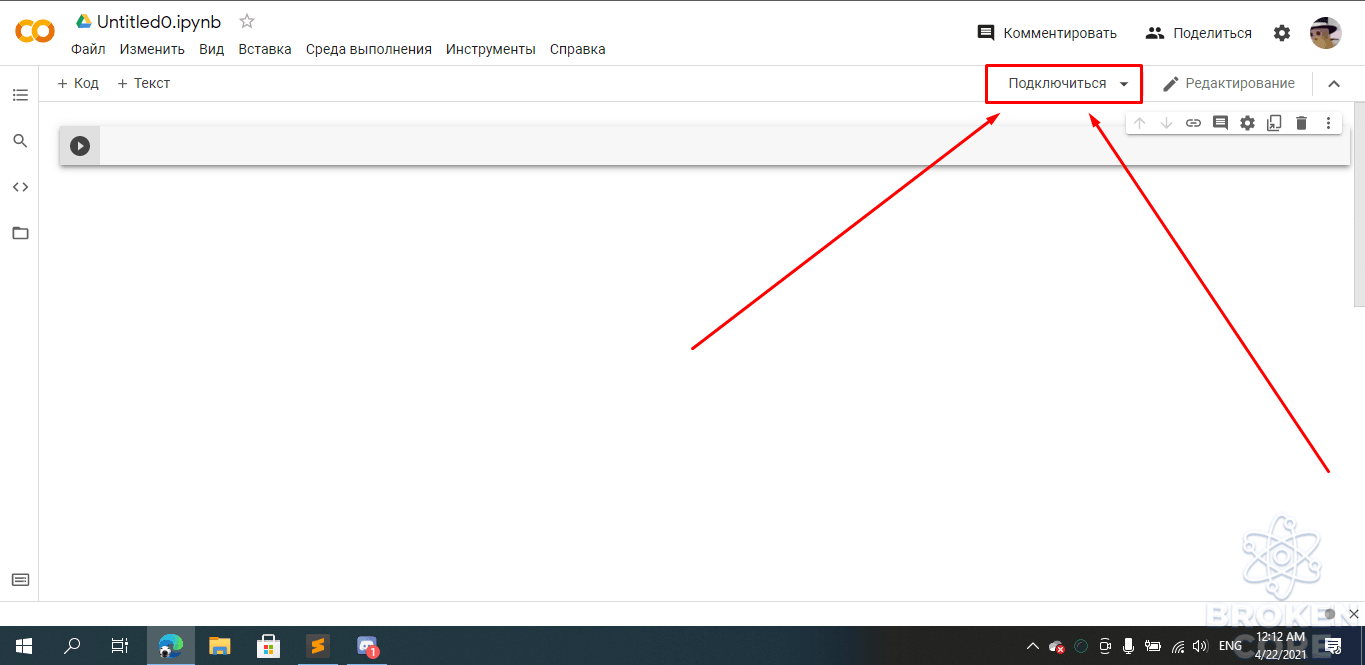Open the command palette keyboard icon
Screen dimensions: 1365x665
20,580
